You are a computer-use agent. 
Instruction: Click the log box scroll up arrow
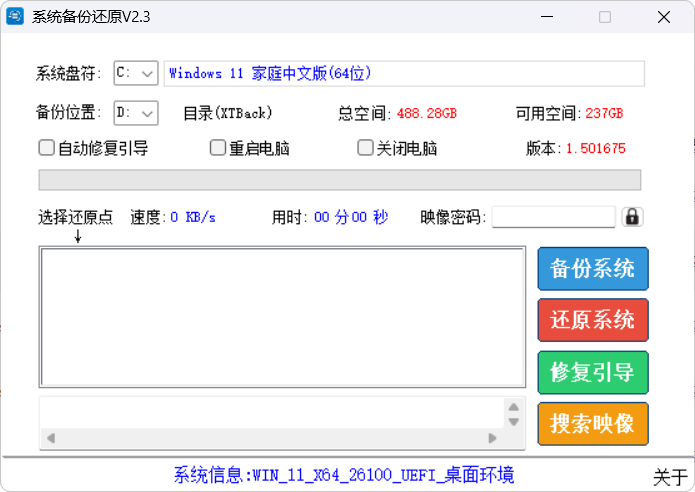[x=514, y=407]
